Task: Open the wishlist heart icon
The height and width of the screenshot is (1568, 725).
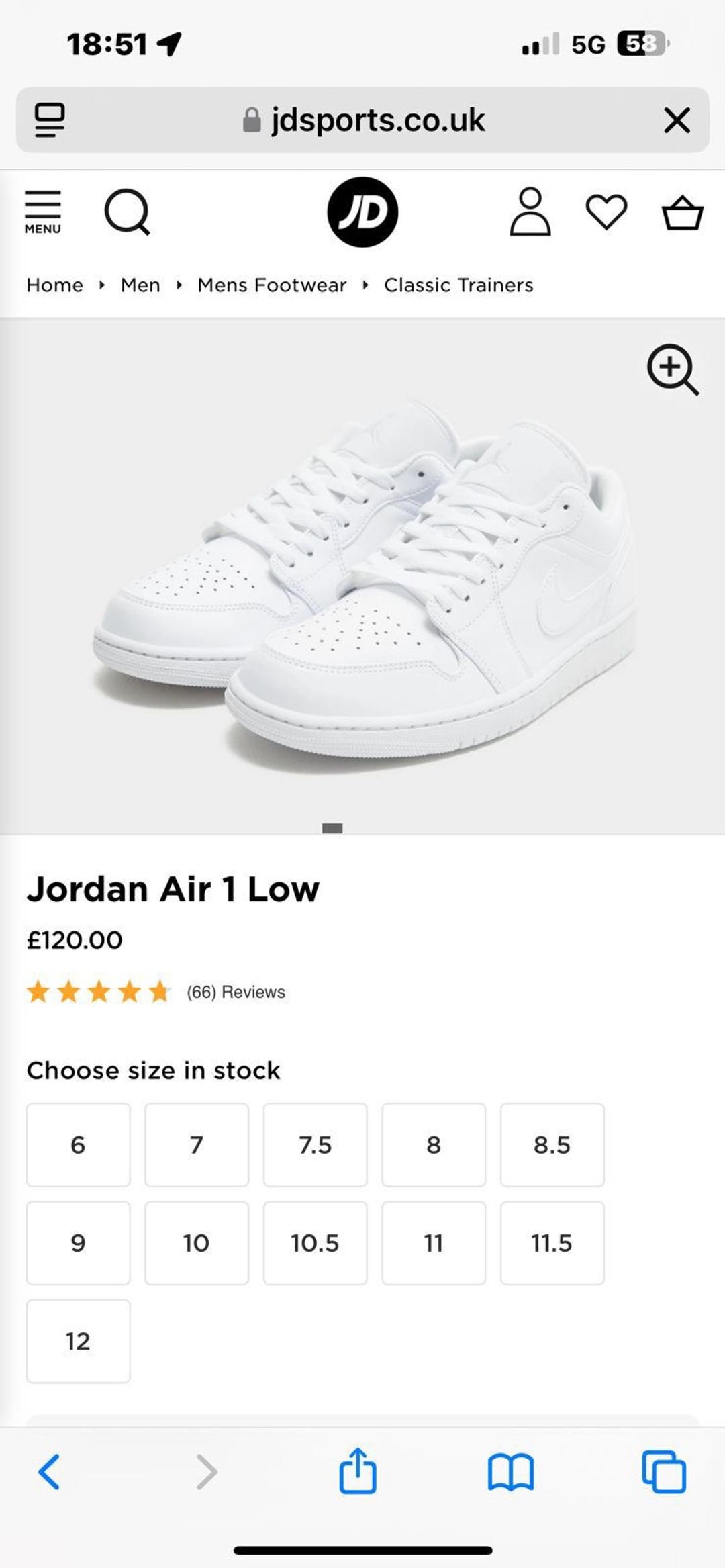Action: pyautogui.click(x=606, y=212)
